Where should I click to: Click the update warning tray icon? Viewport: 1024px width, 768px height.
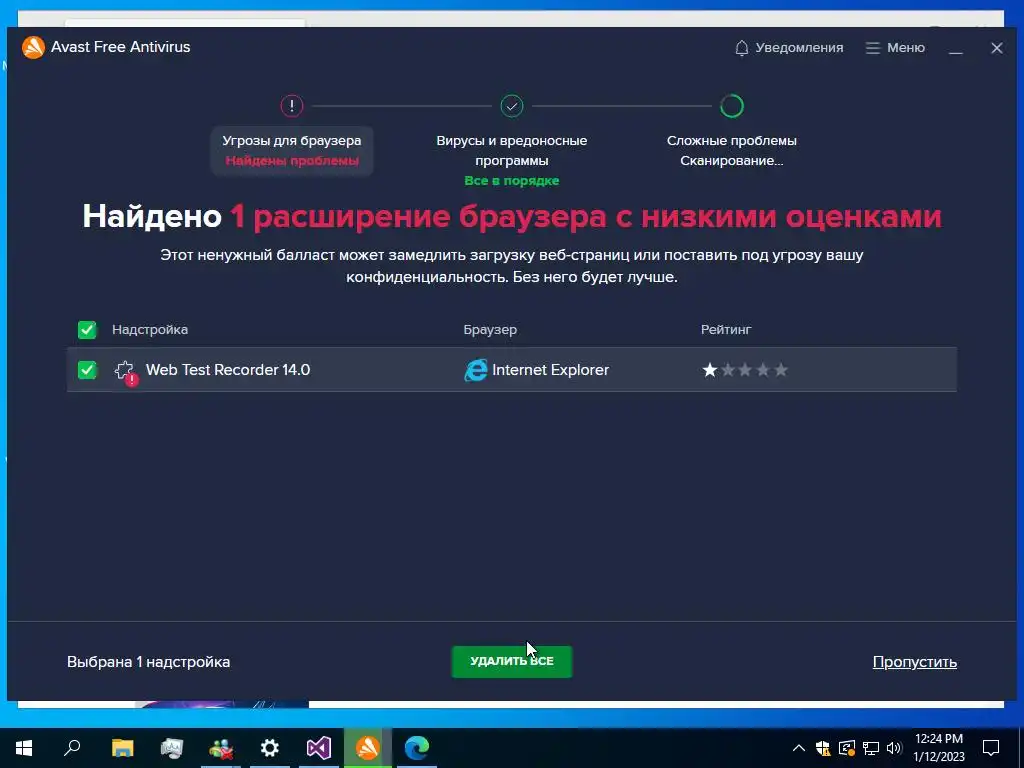(x=847, y=748)
